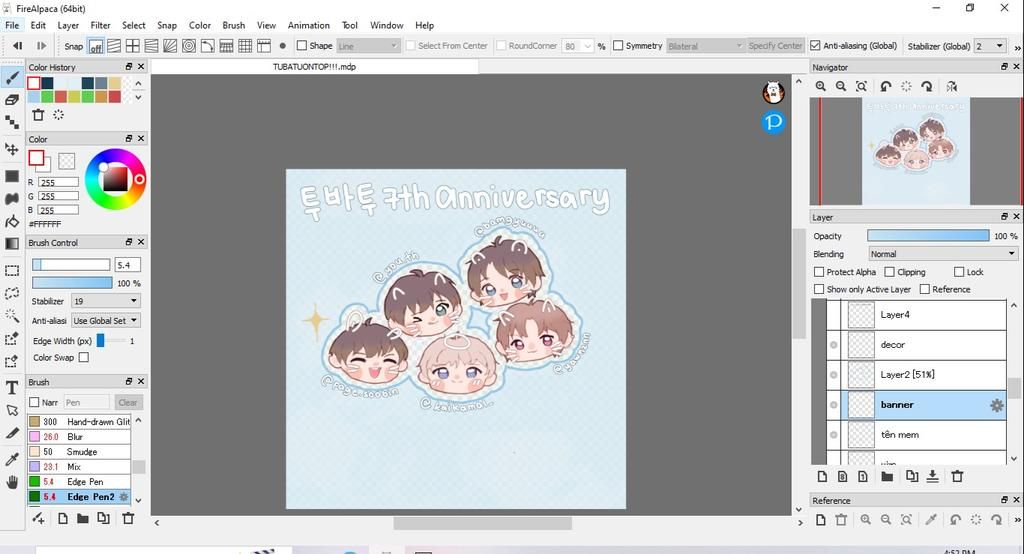The height and width of the screenshot is (554, 1024).
Task: Select the rectangular Select tool
Action: (x=12, y=270)
